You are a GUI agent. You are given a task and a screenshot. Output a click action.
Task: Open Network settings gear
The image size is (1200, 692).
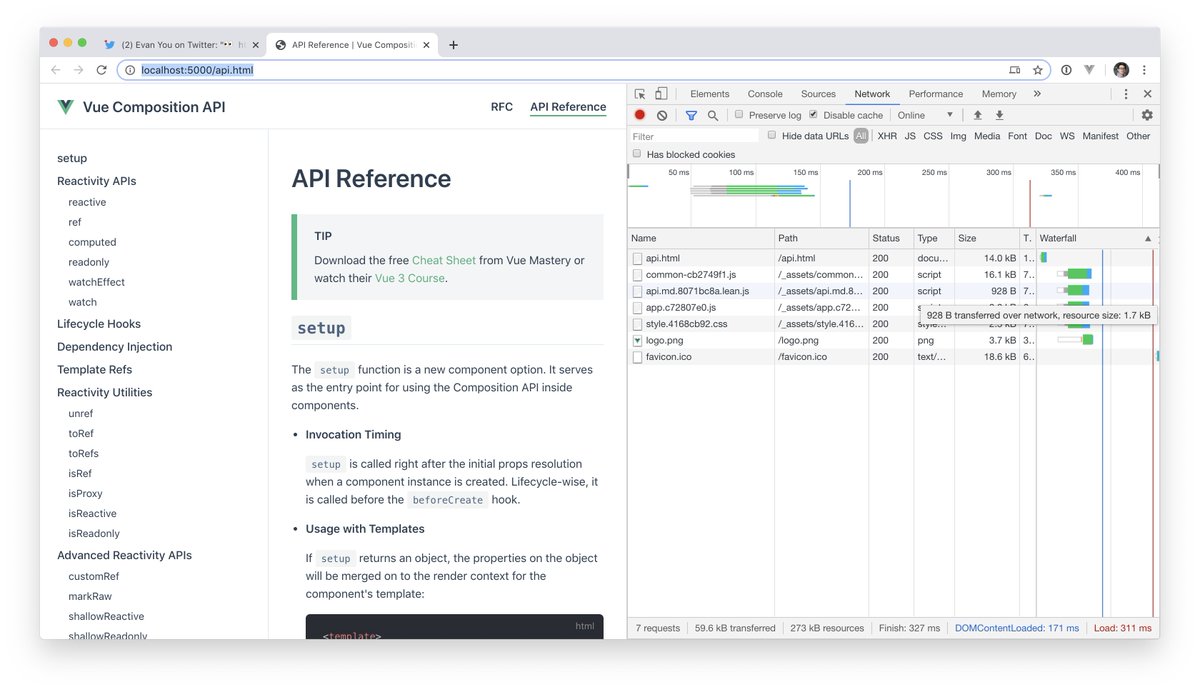(1147, 115)
